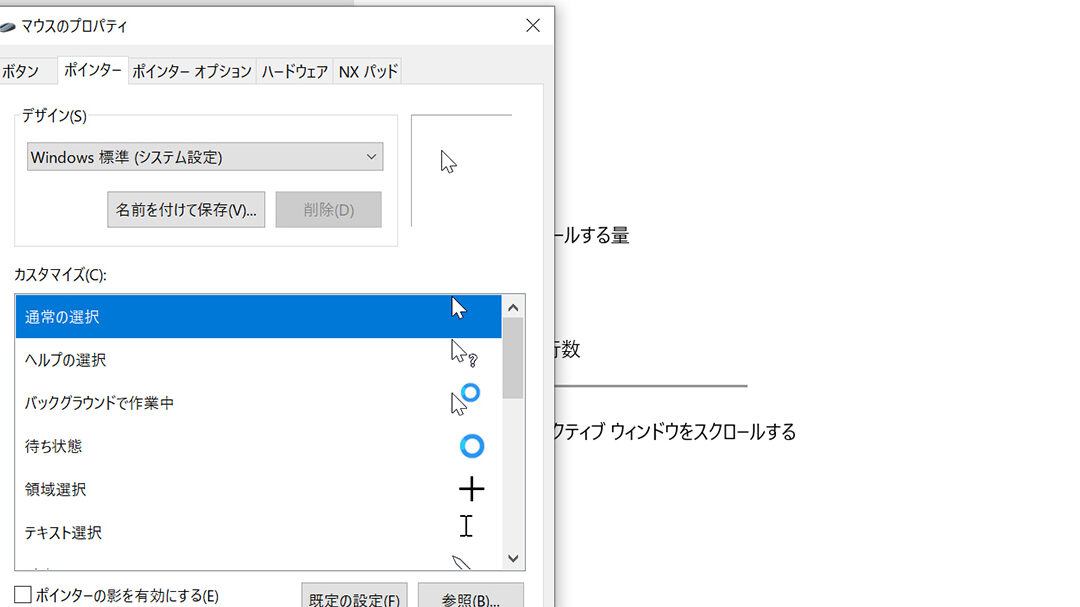Click the cursor preview image box
Viewport: 1080px width, 607px height.
click(x=461, y=170)
